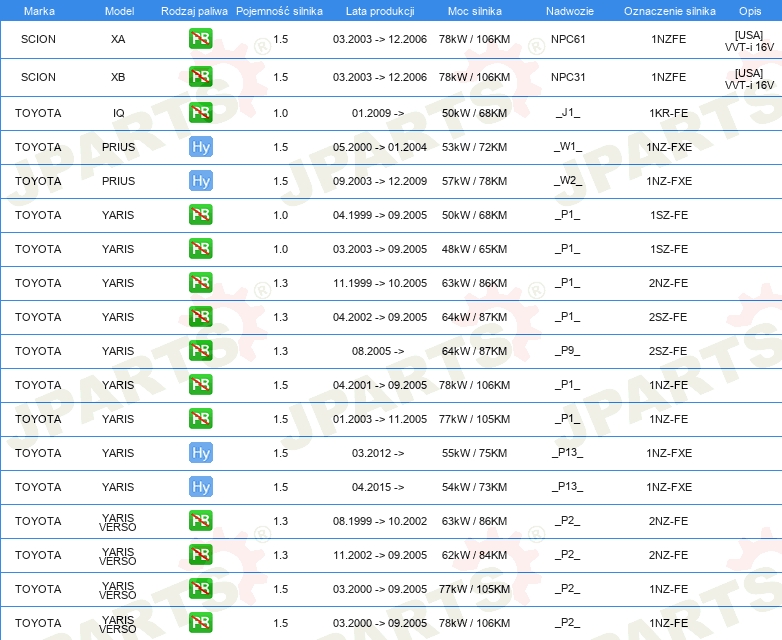Screen dimensions: 782x640
Task: Click the 48kW / 65KM power cell
Action: coord(474,248)
